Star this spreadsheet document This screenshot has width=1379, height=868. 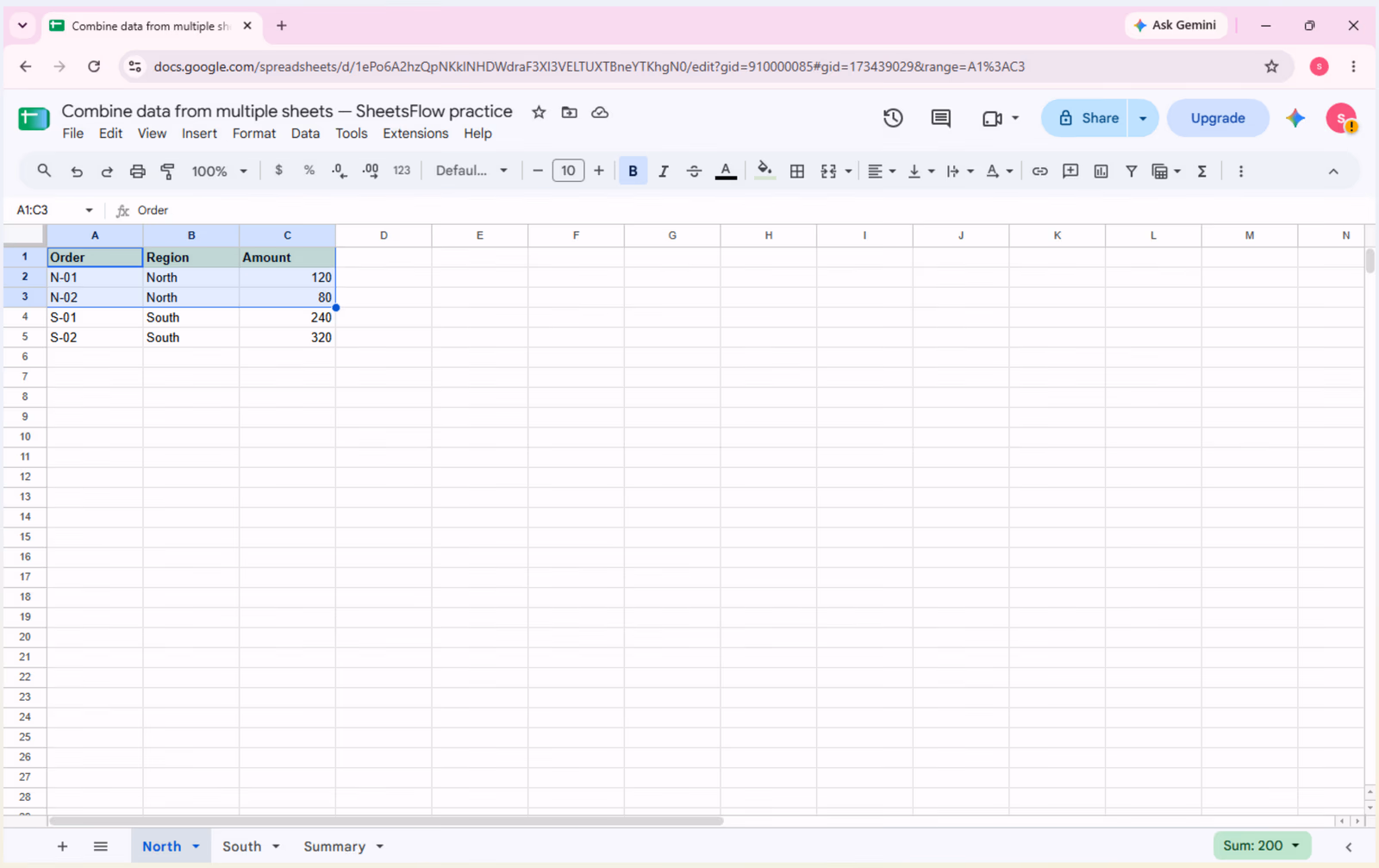coord(539,112)
